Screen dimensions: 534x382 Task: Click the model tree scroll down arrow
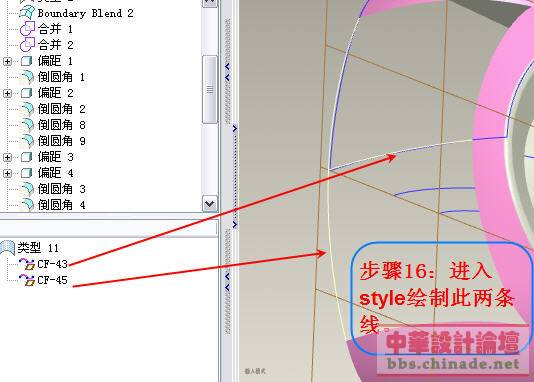pyautogui.click(x=209, y=204)
